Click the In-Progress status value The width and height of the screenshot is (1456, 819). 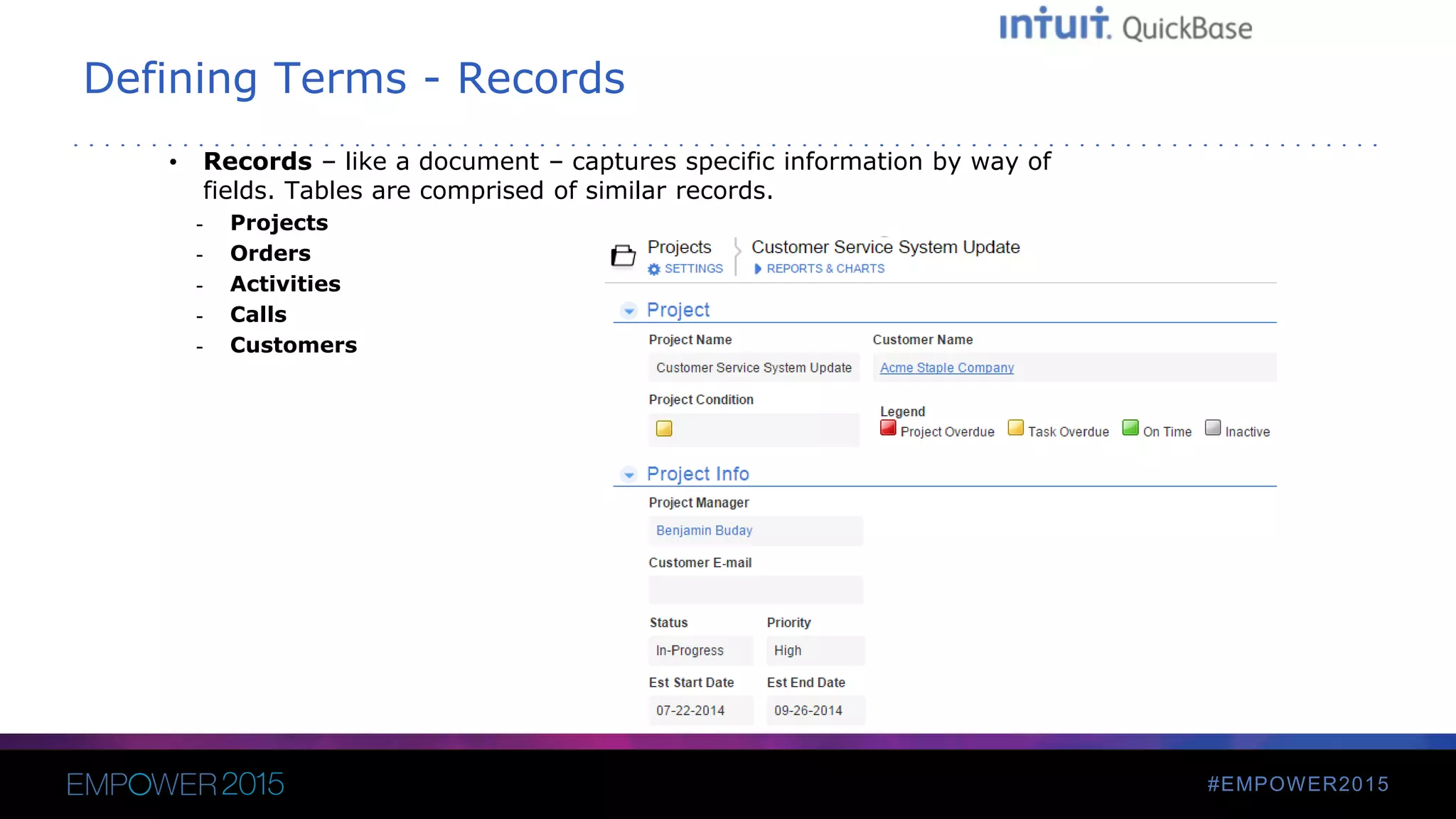pos(700,651)
